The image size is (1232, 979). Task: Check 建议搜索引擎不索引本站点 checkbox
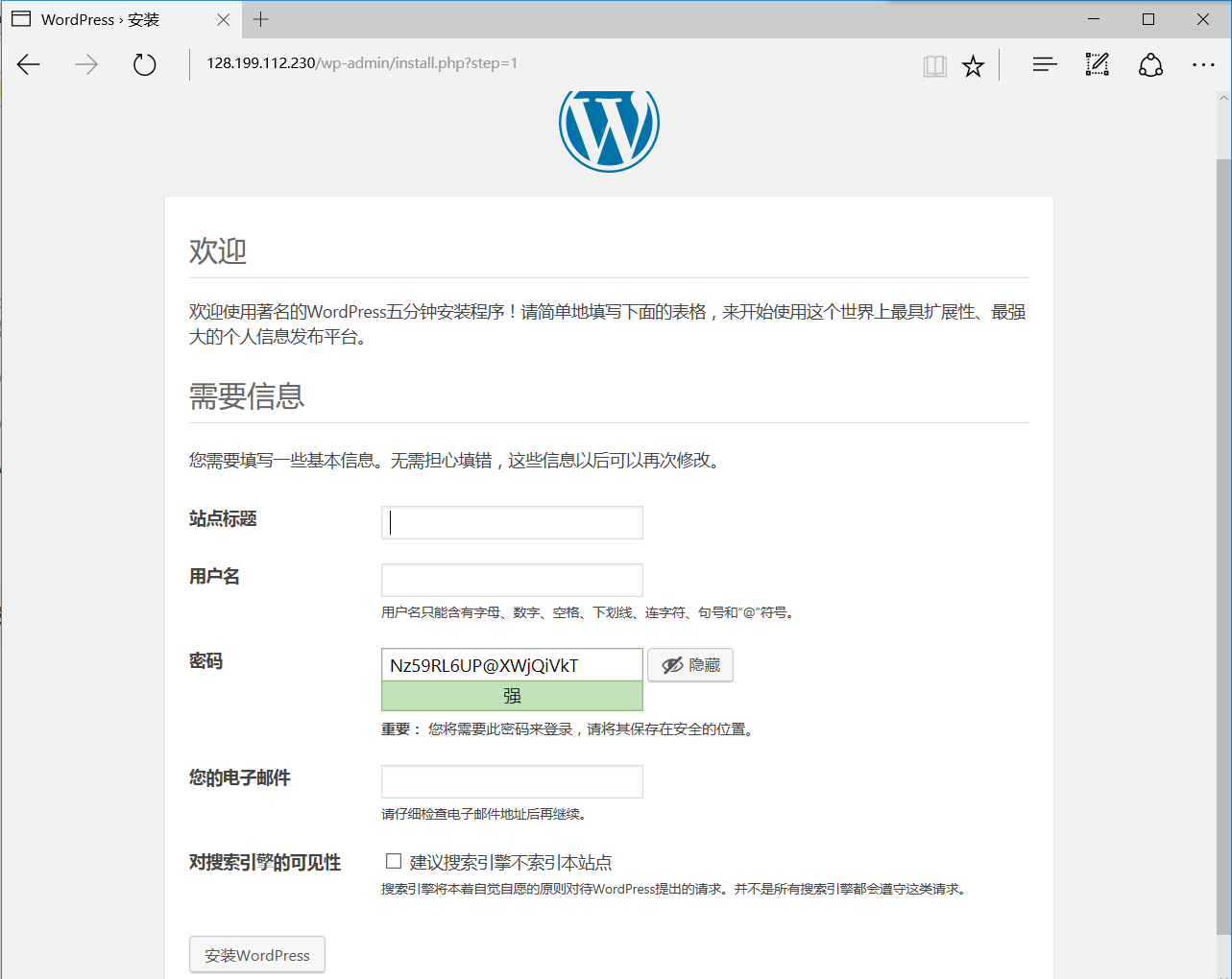click(x=394, y=861)
